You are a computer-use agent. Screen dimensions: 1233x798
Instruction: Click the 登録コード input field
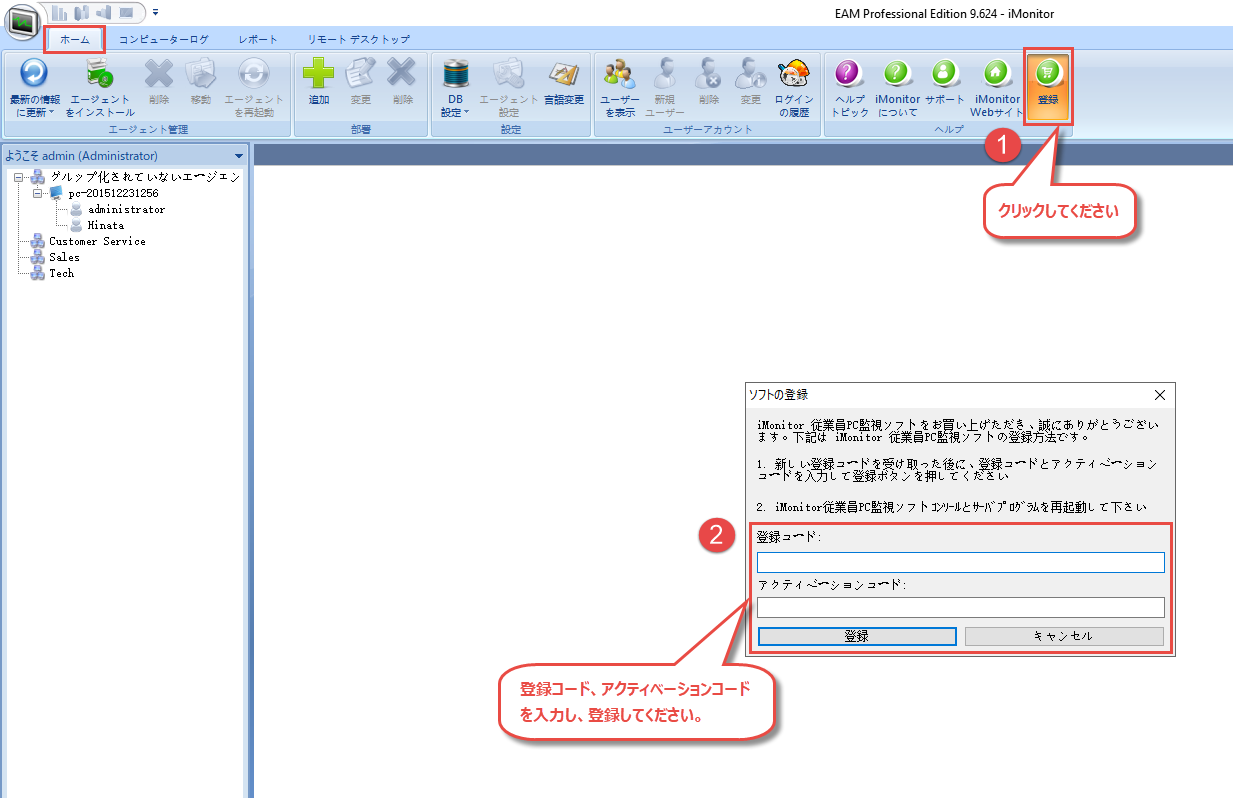click(960, 562)
